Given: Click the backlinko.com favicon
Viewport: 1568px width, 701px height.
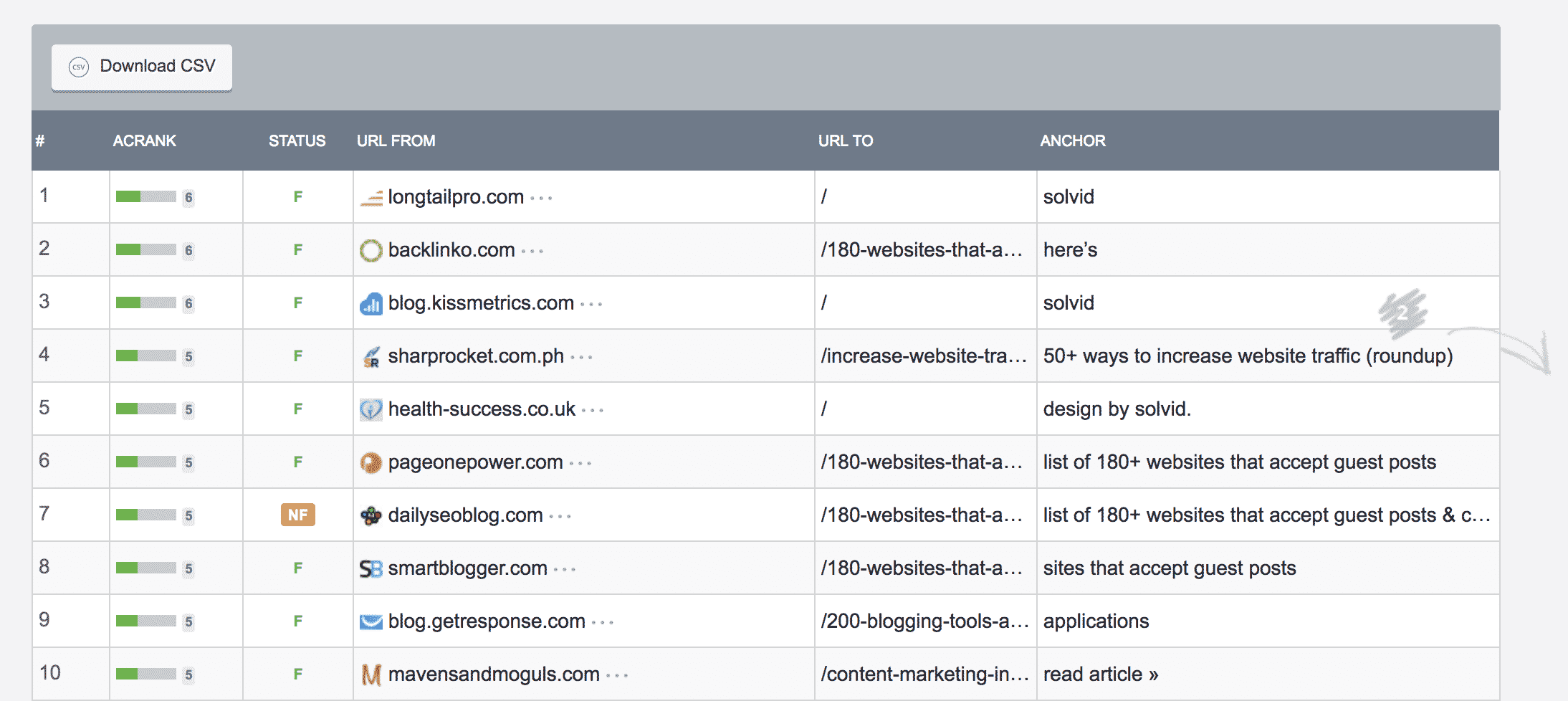Looking at the screenshot, I should tap(371, 250).
